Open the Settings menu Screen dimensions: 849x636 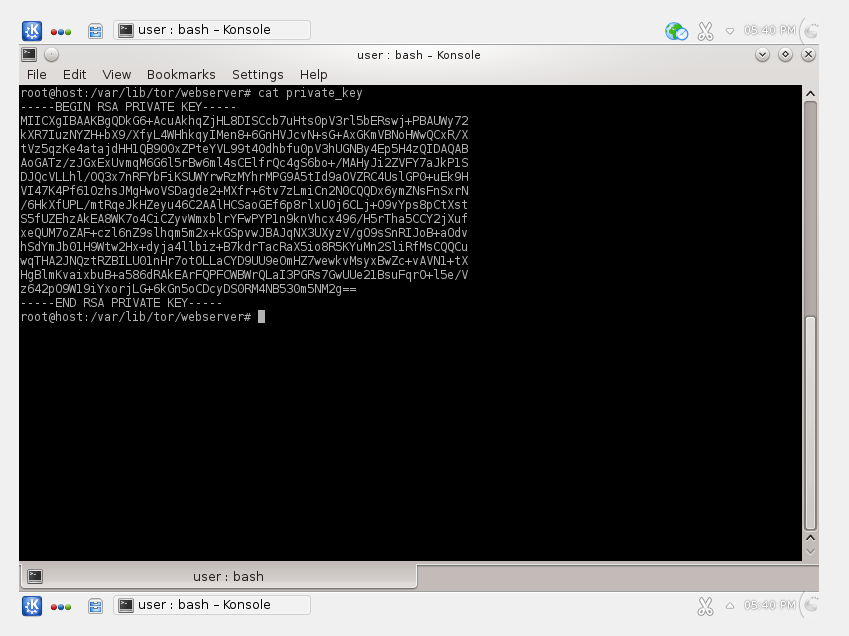258,75
